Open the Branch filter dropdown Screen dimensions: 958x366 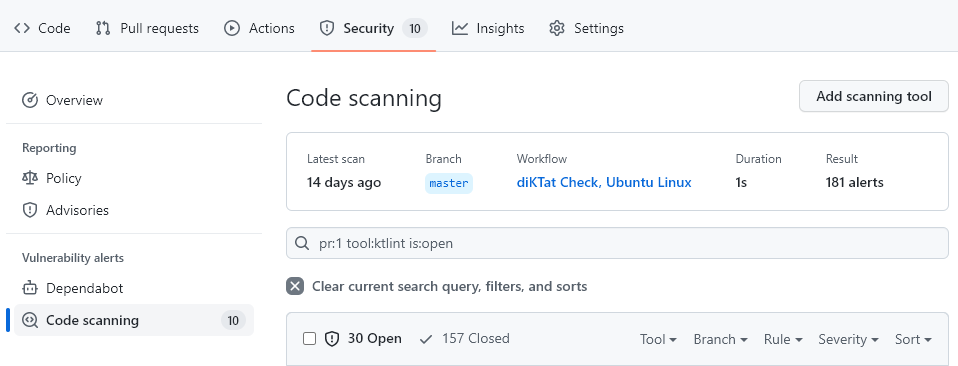pos(720,339)
